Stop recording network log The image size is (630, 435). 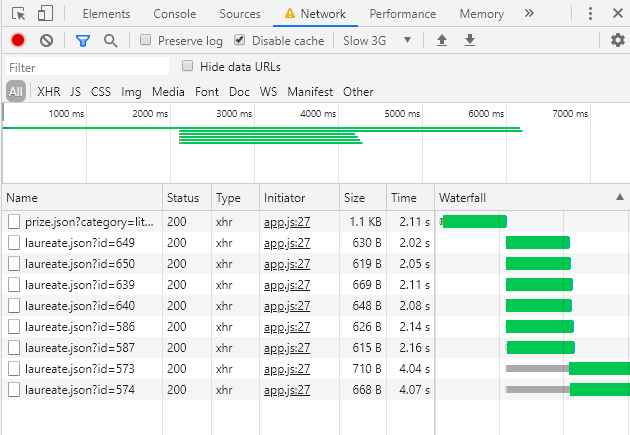point(18,41)
